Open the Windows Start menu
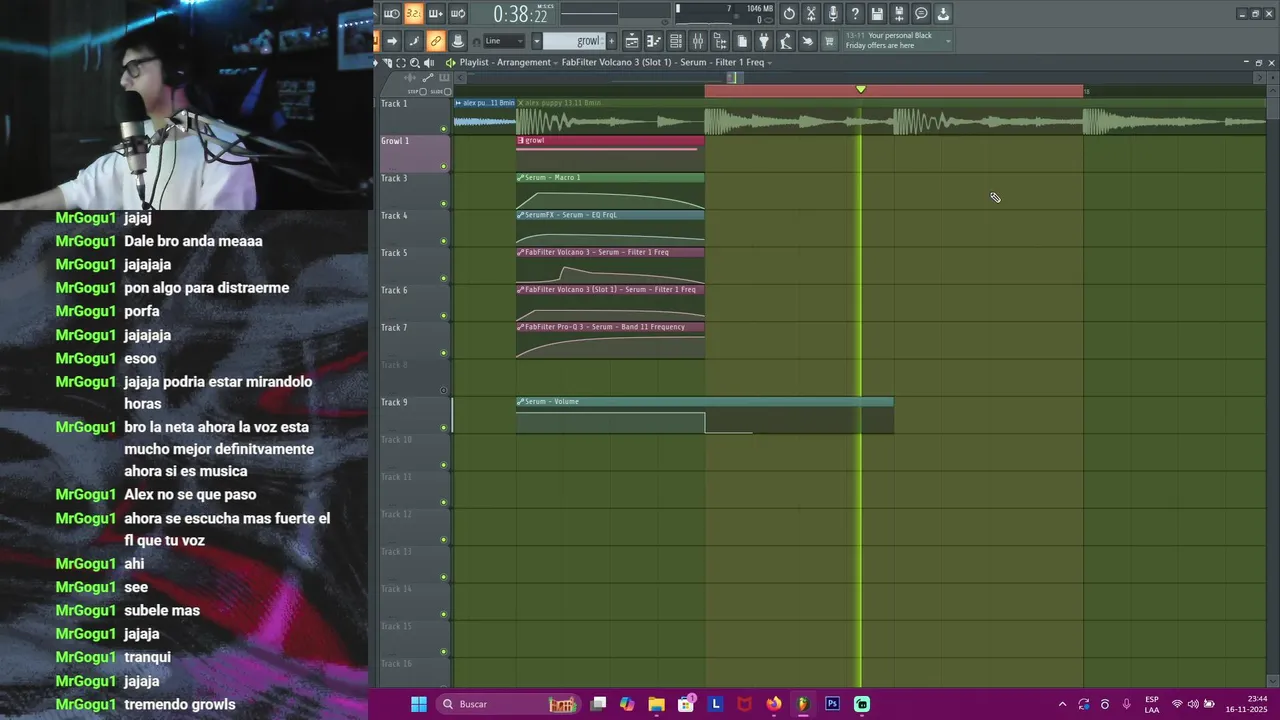 click(419, 704)
